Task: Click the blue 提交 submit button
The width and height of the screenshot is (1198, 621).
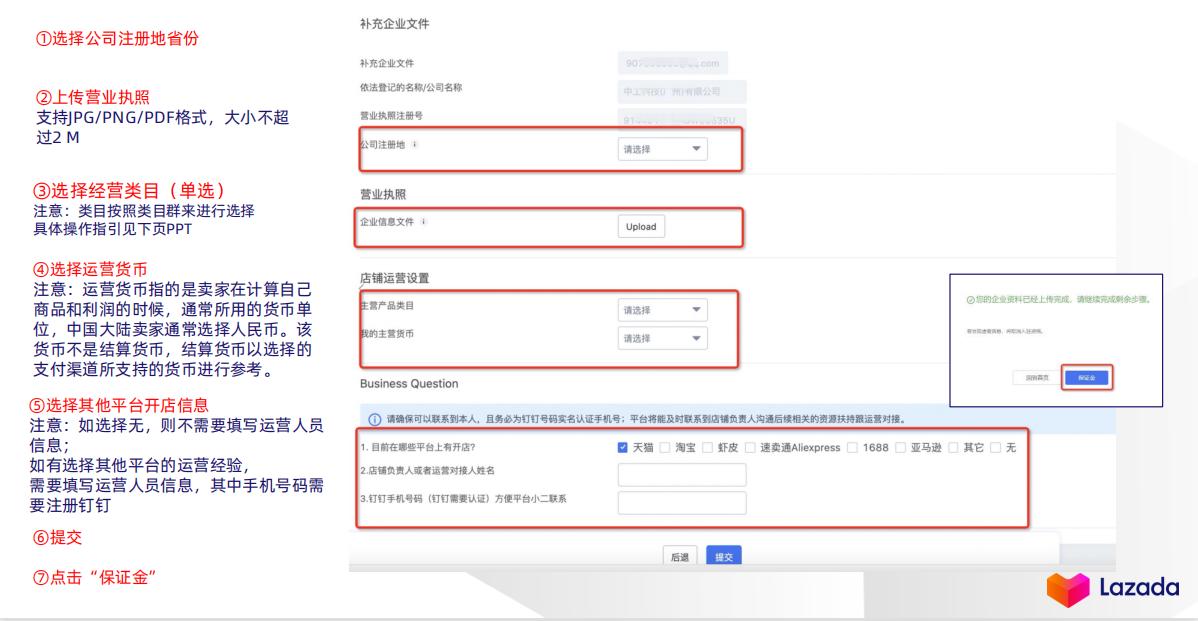Action: click(724, 557)
